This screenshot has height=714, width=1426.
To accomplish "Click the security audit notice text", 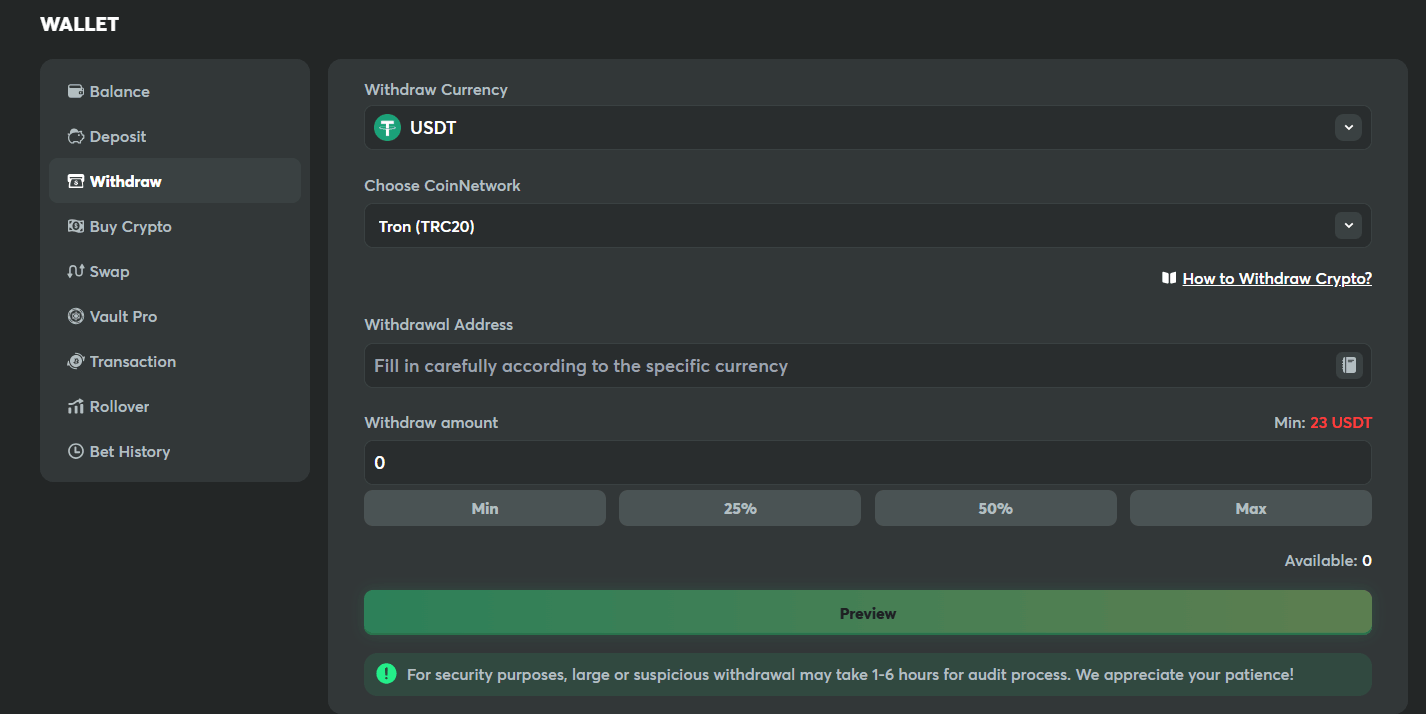I will point(850,675).
